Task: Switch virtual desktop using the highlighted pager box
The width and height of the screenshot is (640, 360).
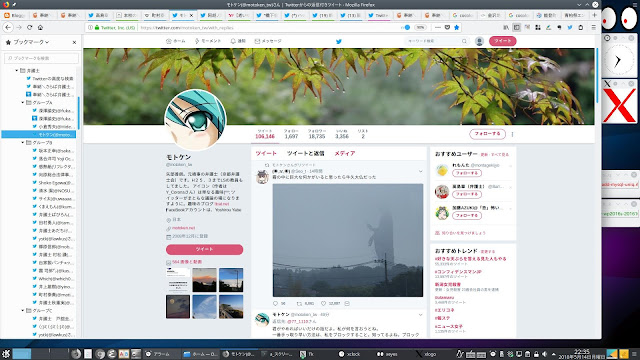Action: [x=22, y=353]
